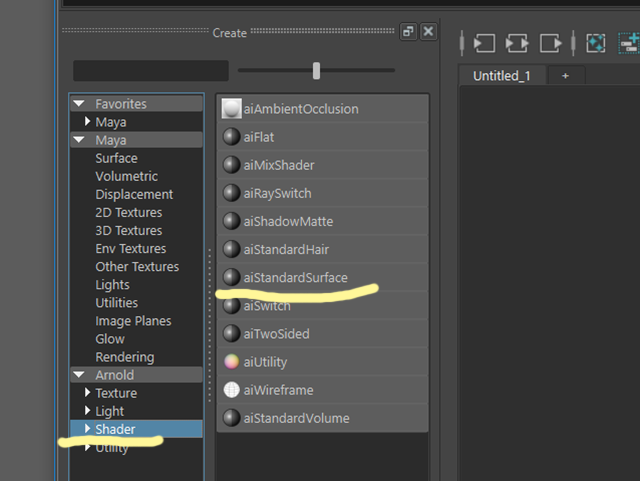Show the 2D Textures list

coord(129,212)
